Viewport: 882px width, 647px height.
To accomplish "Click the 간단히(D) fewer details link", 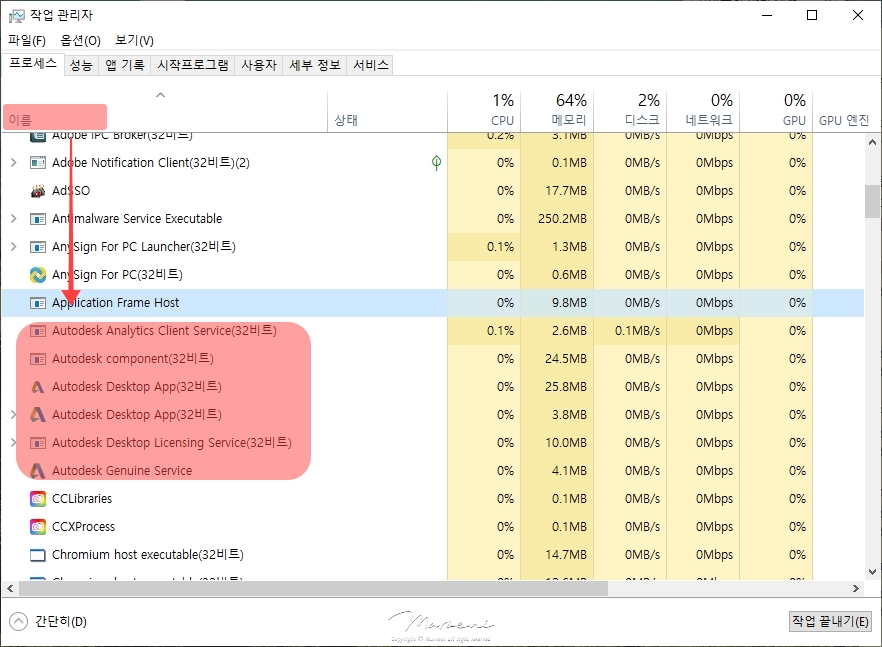I will (x=61, y=622).
